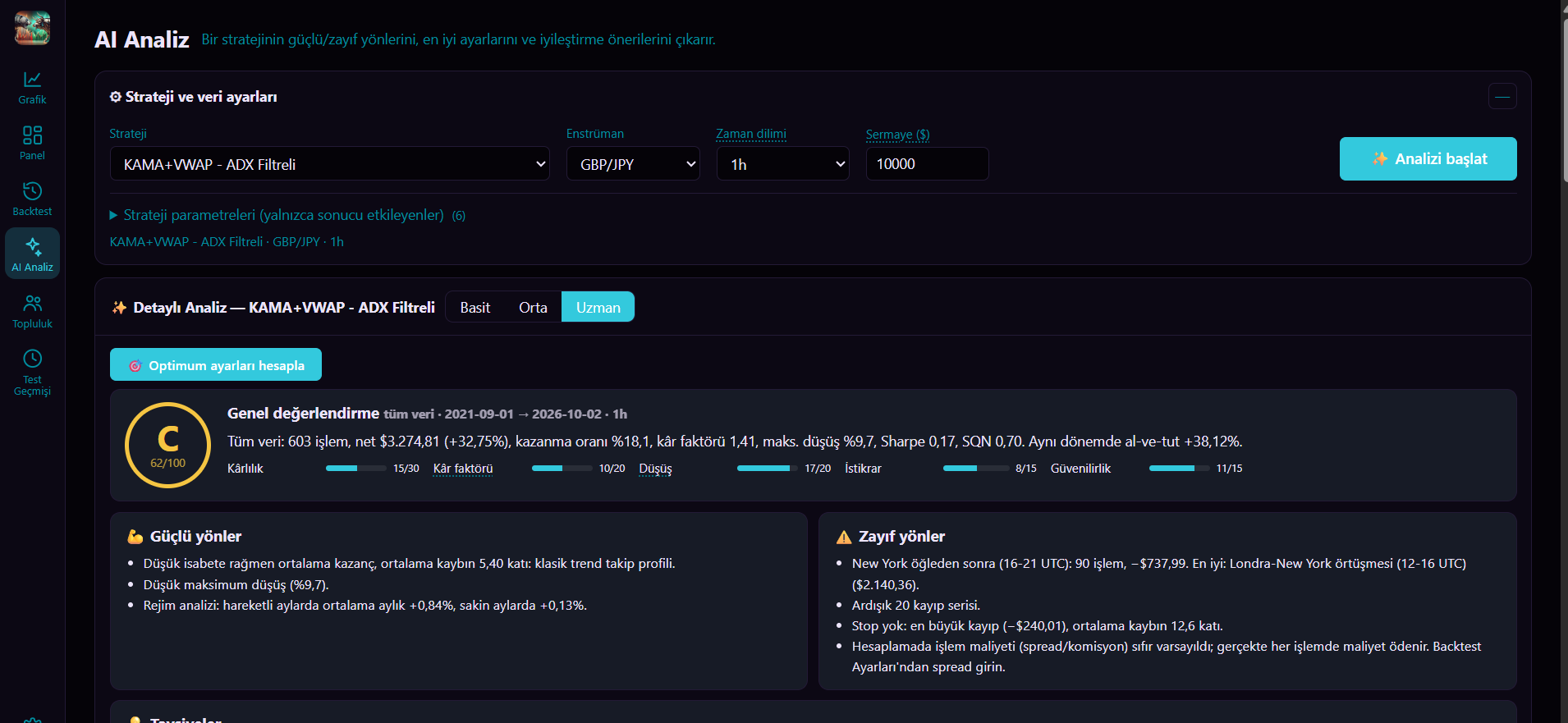This screenshot has width=1568, height=723.
Task: Click the Düşüş 17/20 progress bar
Action: point(767,468)
